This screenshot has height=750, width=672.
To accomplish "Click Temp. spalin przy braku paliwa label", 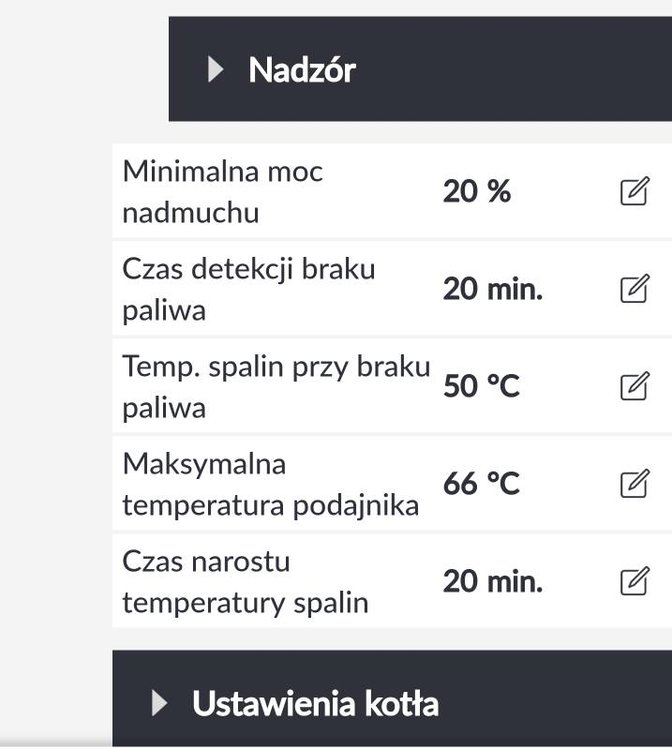I will click(276, 387).
